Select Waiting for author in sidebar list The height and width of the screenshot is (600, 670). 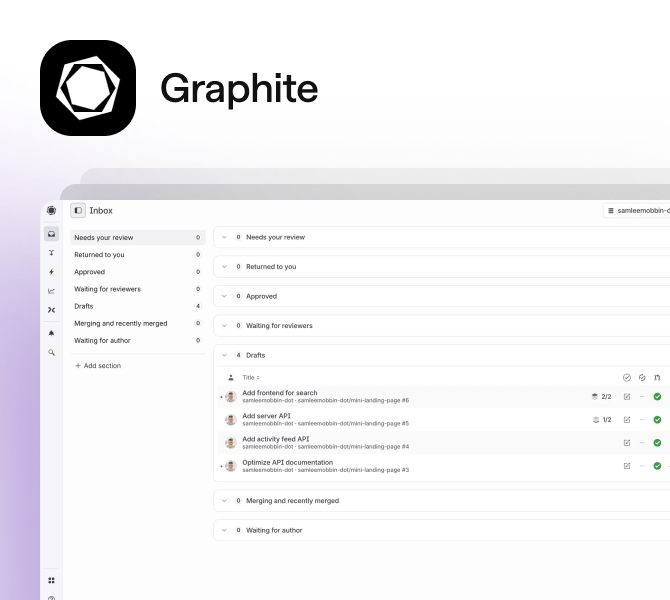pyautogui.click(x=138, y=340)
